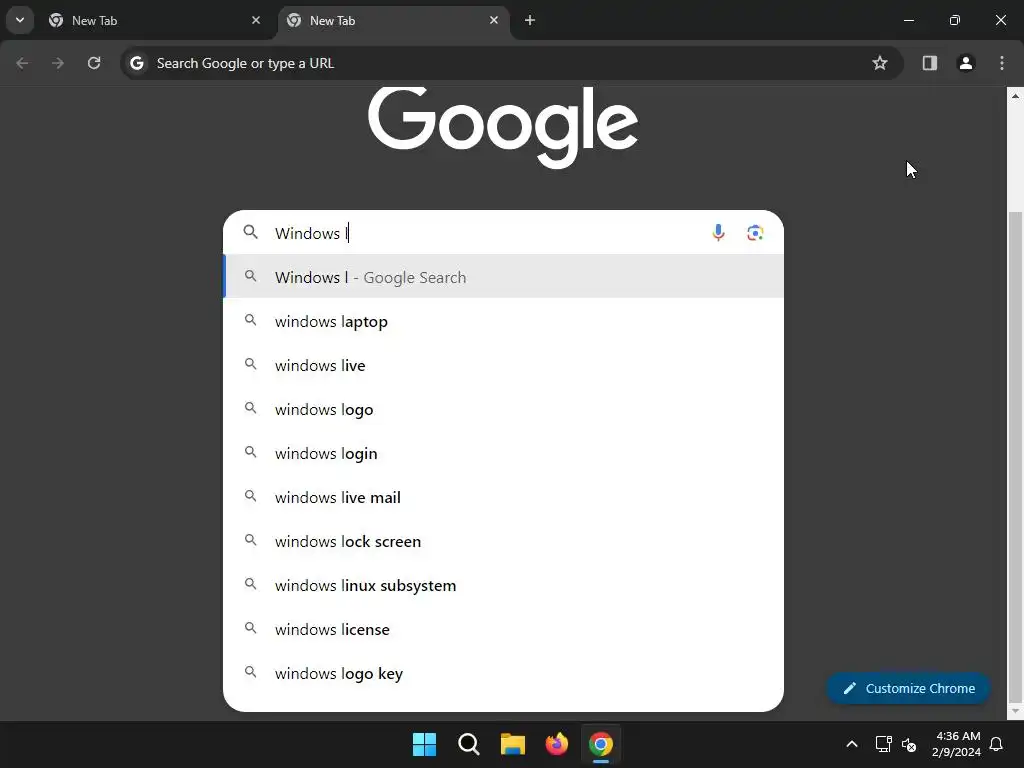Click the Google G icon in address bar

tap(136, 63)
